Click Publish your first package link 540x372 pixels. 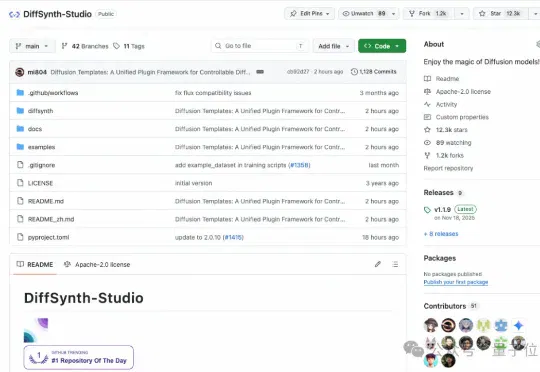[456, 282]
